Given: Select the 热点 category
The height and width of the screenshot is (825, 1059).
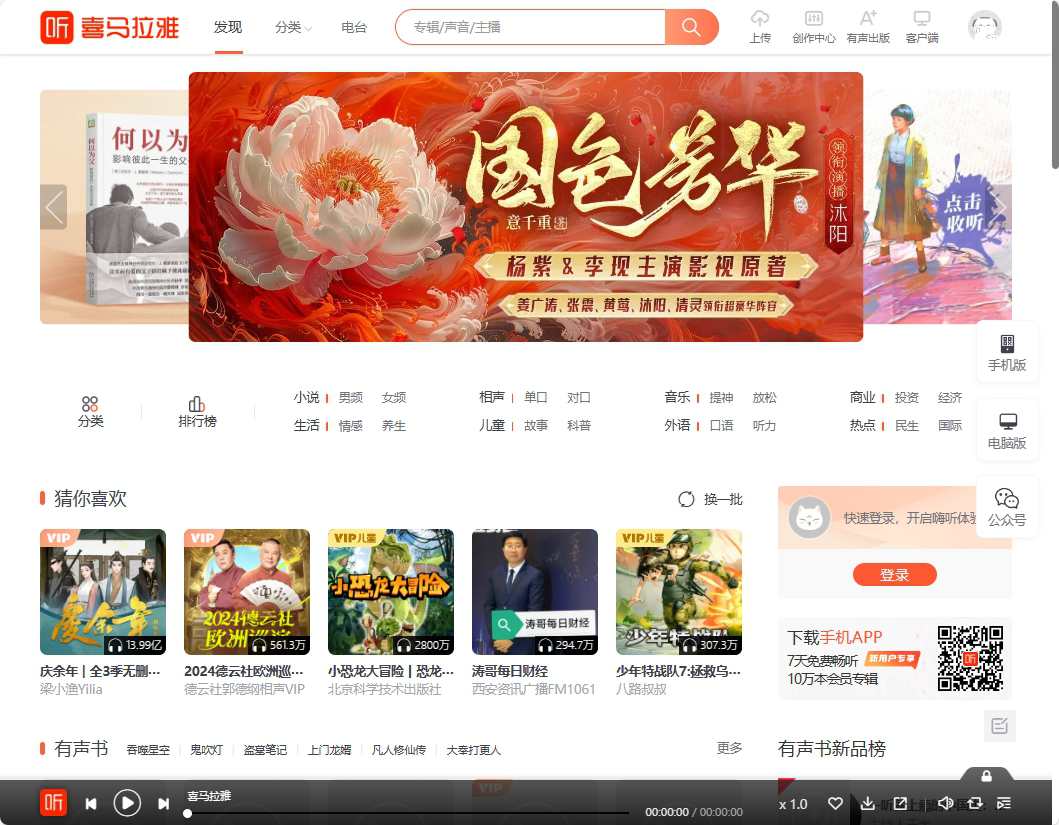Looking at the screenshot, I should coord(862,425).
